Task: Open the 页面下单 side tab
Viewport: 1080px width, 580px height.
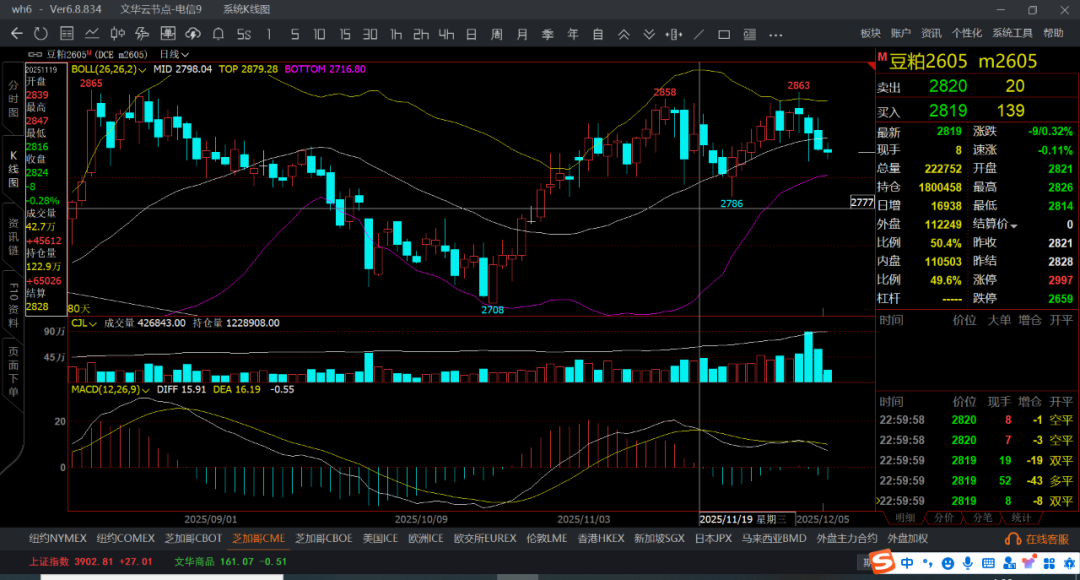Action: pyautogui.click(x=12, y=372)
